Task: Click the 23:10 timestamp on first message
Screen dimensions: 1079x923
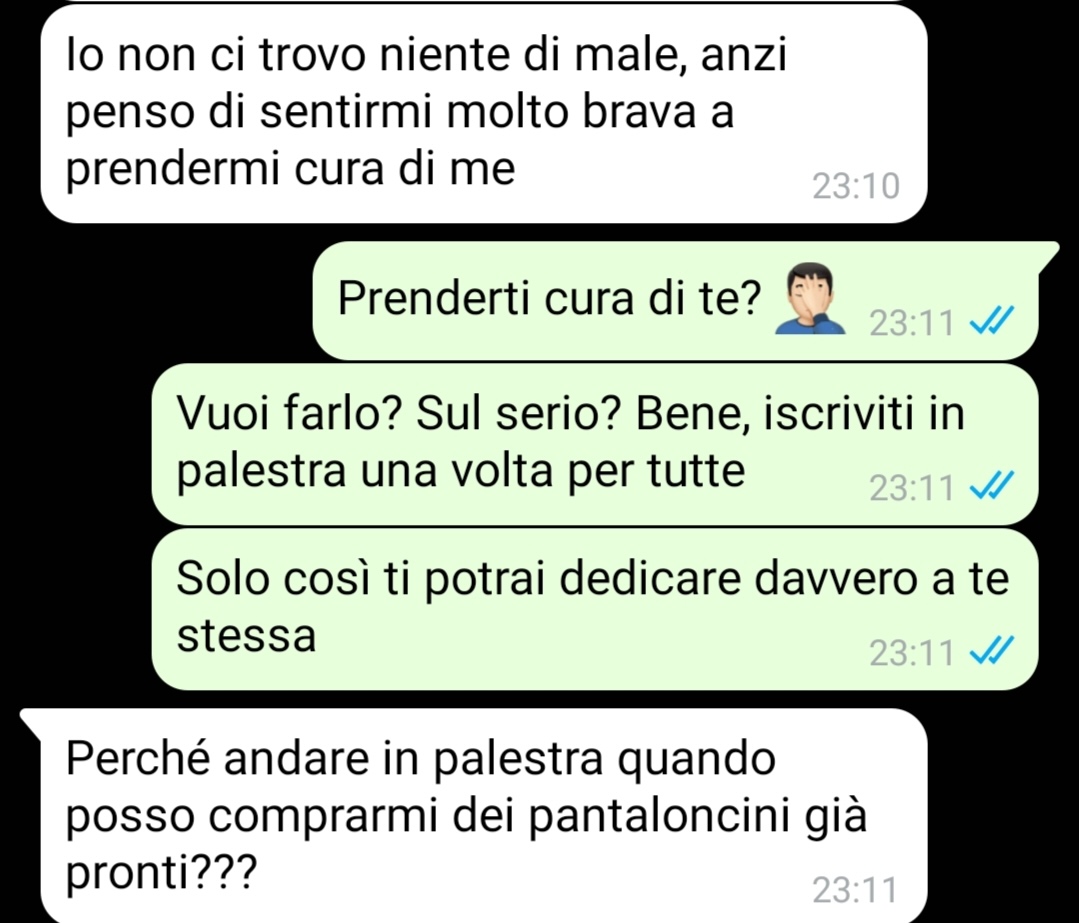Action: point(856,186)
